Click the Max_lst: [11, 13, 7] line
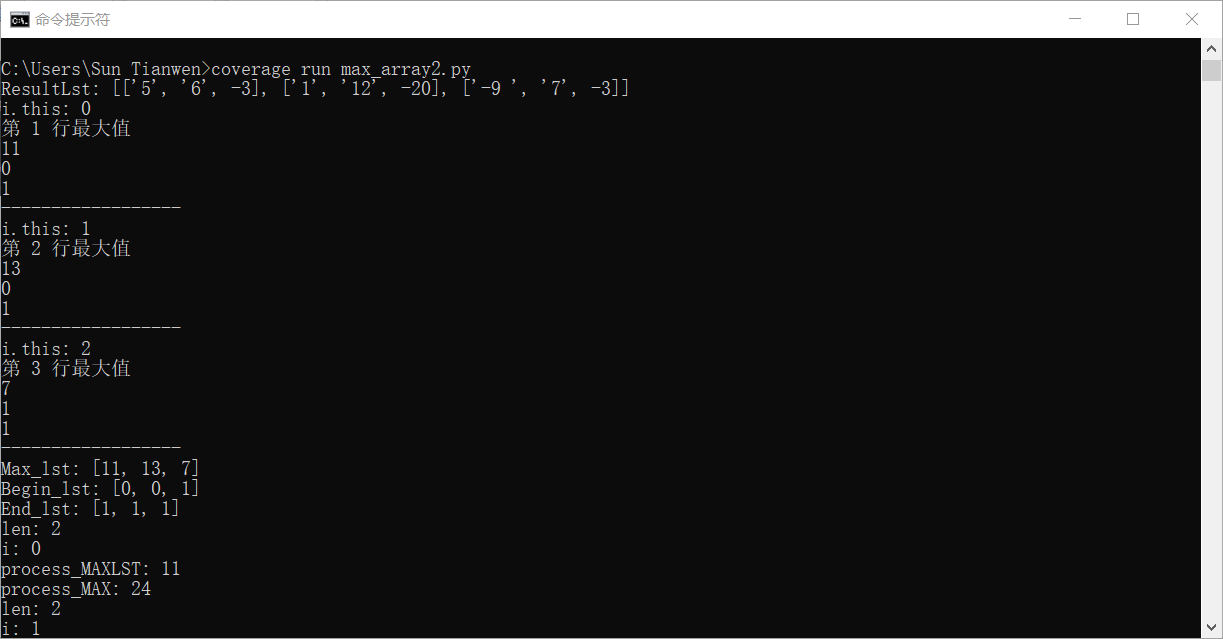This screenshot has height=639, width=1223. tap(101, 469)
